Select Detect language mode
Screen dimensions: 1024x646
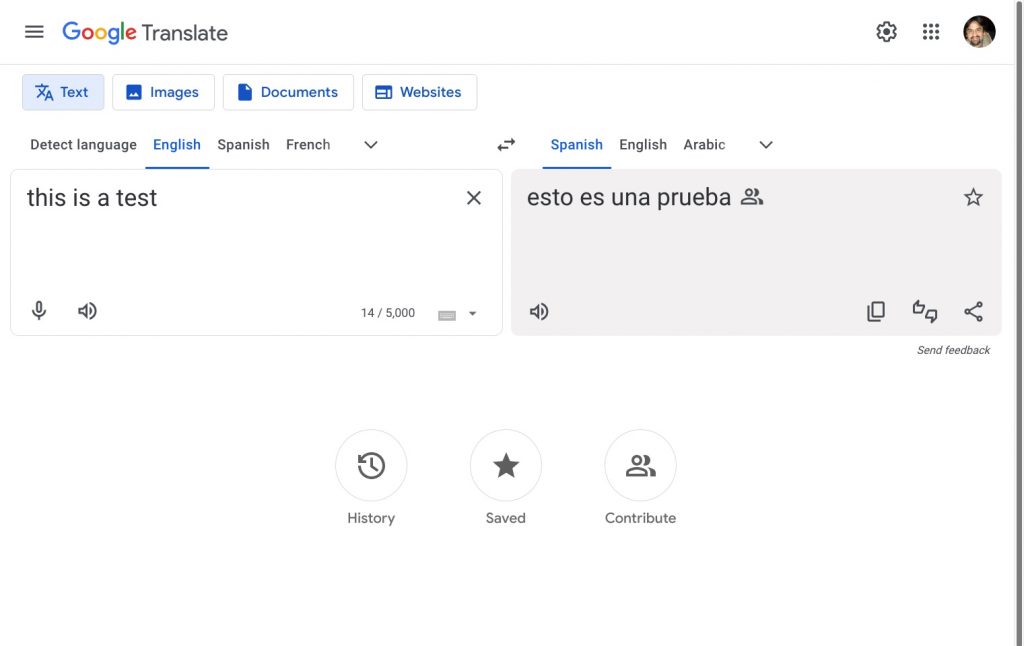83,144
